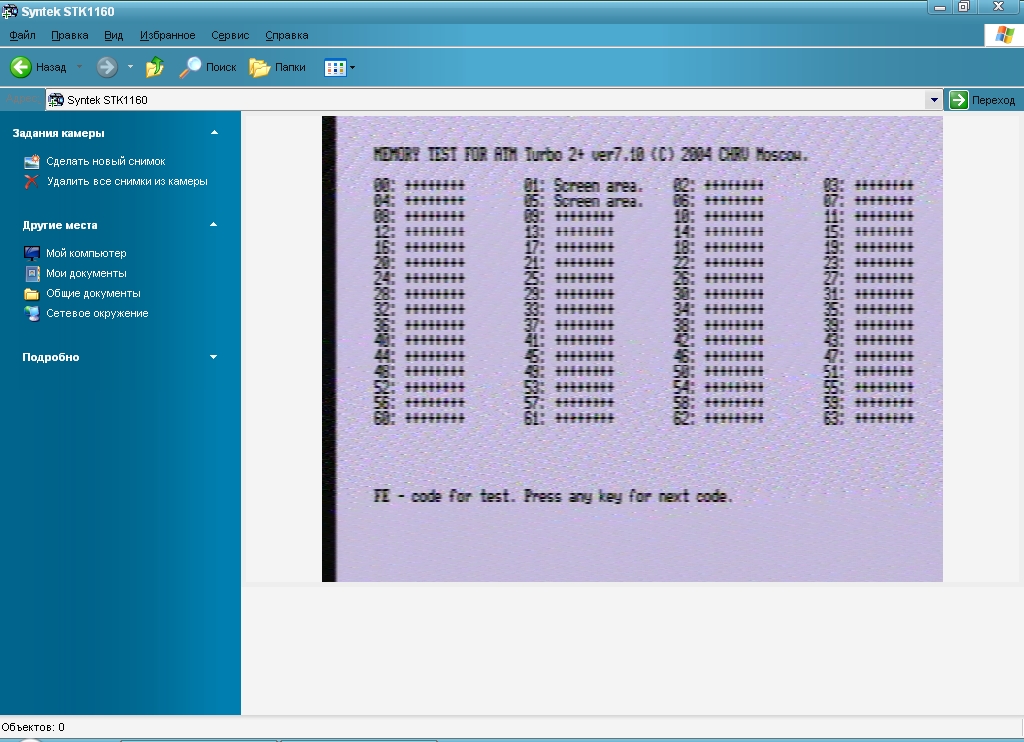Image resolution: width=1024 pixels, height=742 pixels.
Task: Click the green Back arrow icon
Action: [x=21, y=67]
